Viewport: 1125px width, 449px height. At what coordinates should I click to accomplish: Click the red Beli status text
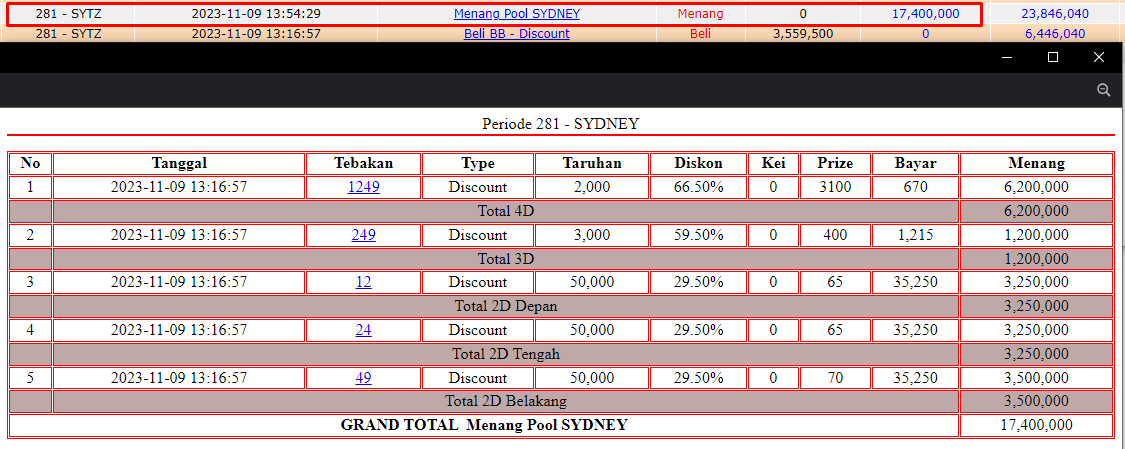(x=700, y=34)
